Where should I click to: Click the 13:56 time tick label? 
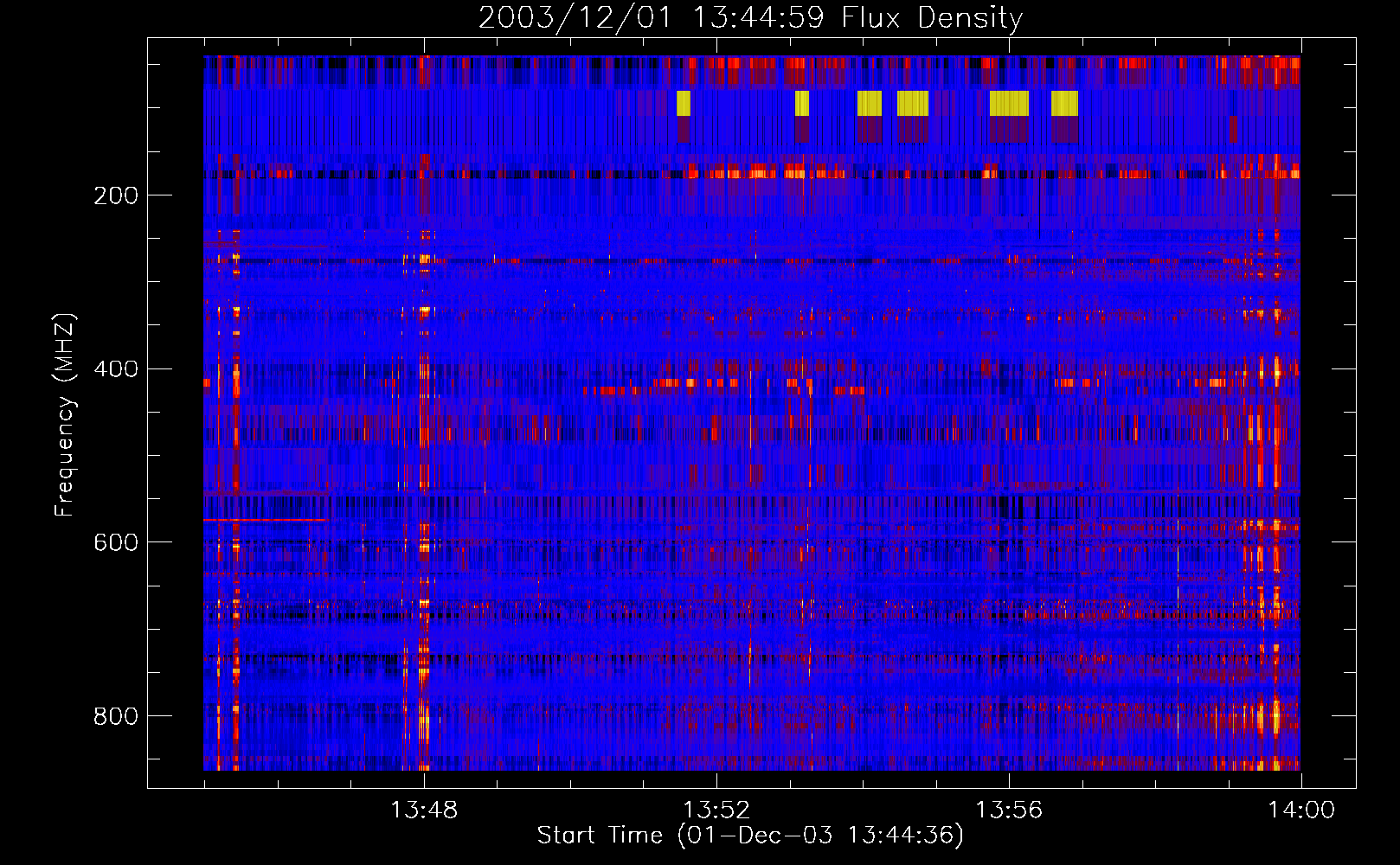pos(1009,811)
